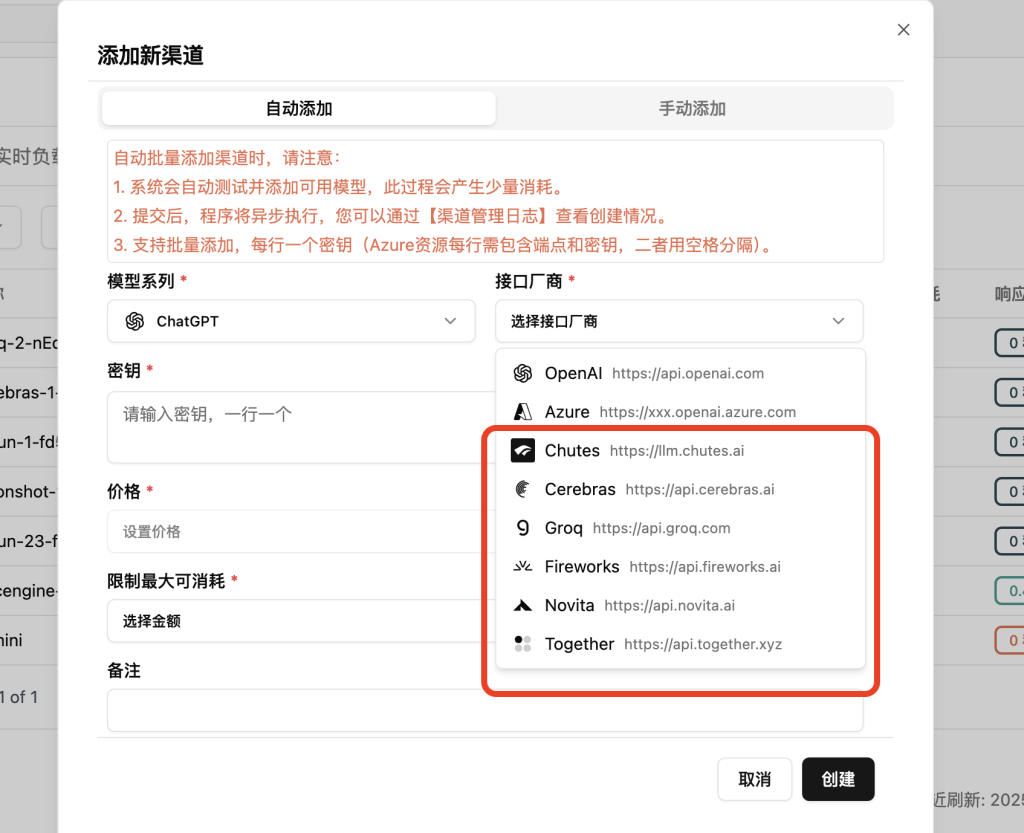Click the 设置价格 price input field

pos(290,532)
